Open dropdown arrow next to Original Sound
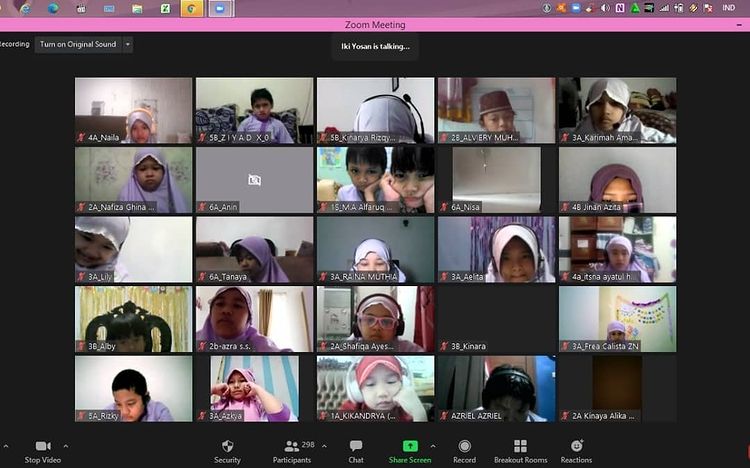This screenshot has height=468, width=750. 128,45
